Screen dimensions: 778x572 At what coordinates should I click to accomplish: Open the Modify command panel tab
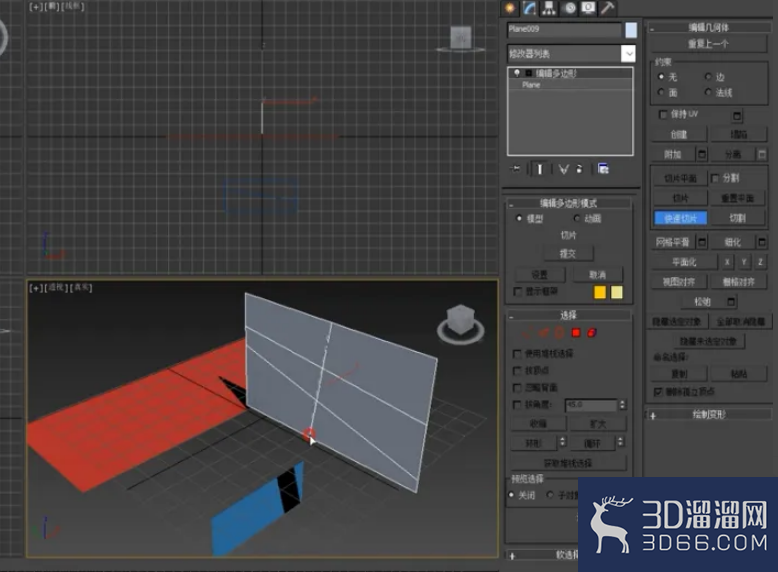tap(529, 8)
